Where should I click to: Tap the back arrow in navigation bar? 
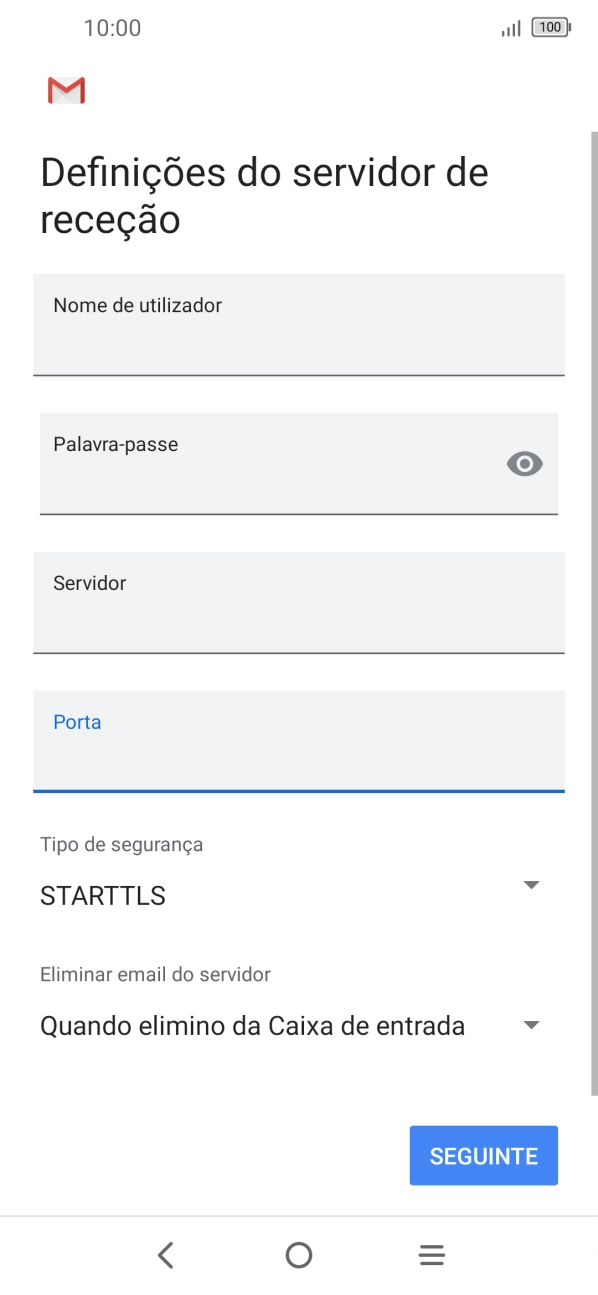click(165, 1254)
